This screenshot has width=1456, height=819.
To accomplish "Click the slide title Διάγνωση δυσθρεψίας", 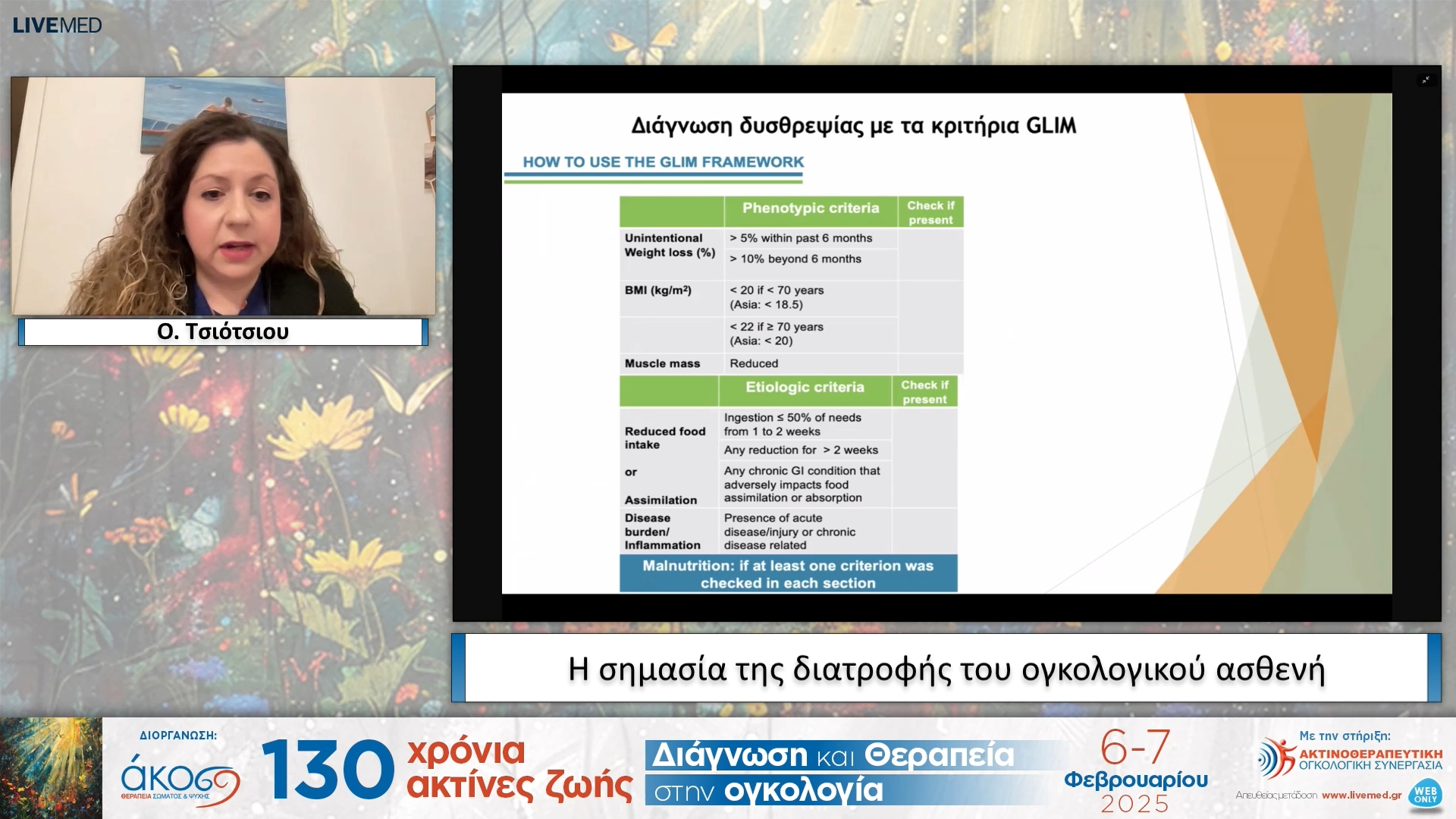I will (x=853, y=126).
